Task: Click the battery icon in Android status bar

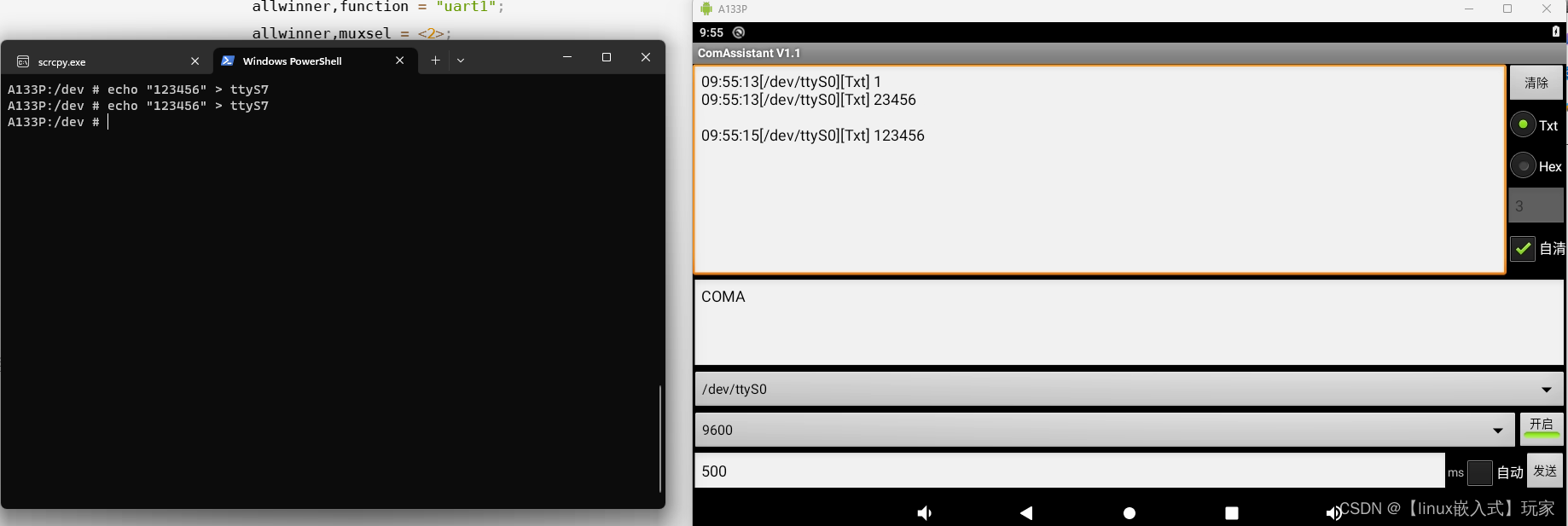Action: pos(1556,32)
